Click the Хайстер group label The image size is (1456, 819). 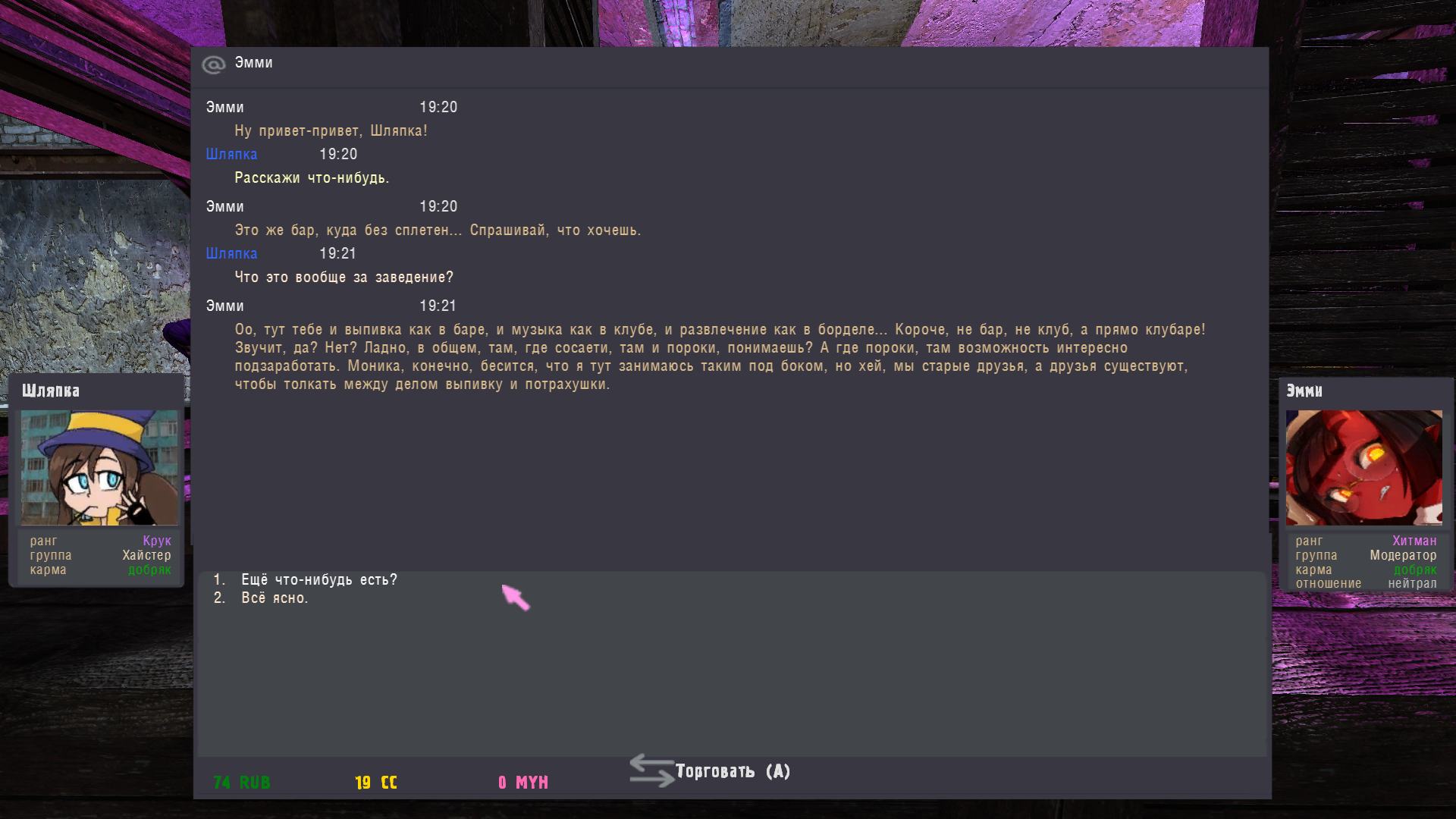tap(146, 556)
